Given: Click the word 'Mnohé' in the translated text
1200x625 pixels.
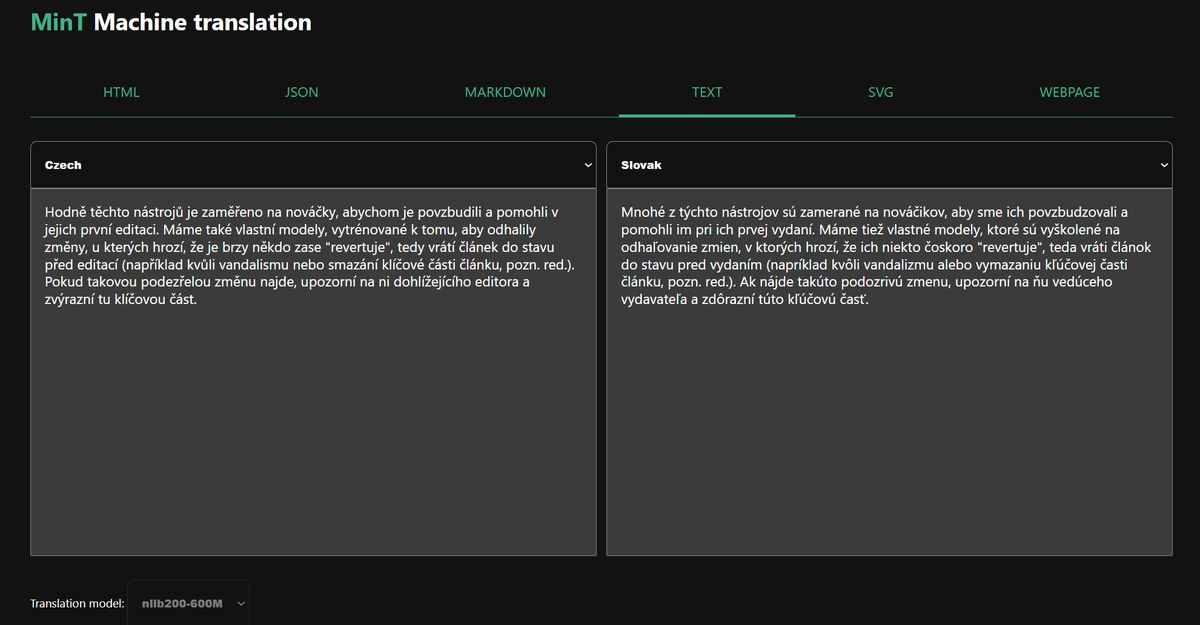Looking at the screenshot, I should point(642,212).
